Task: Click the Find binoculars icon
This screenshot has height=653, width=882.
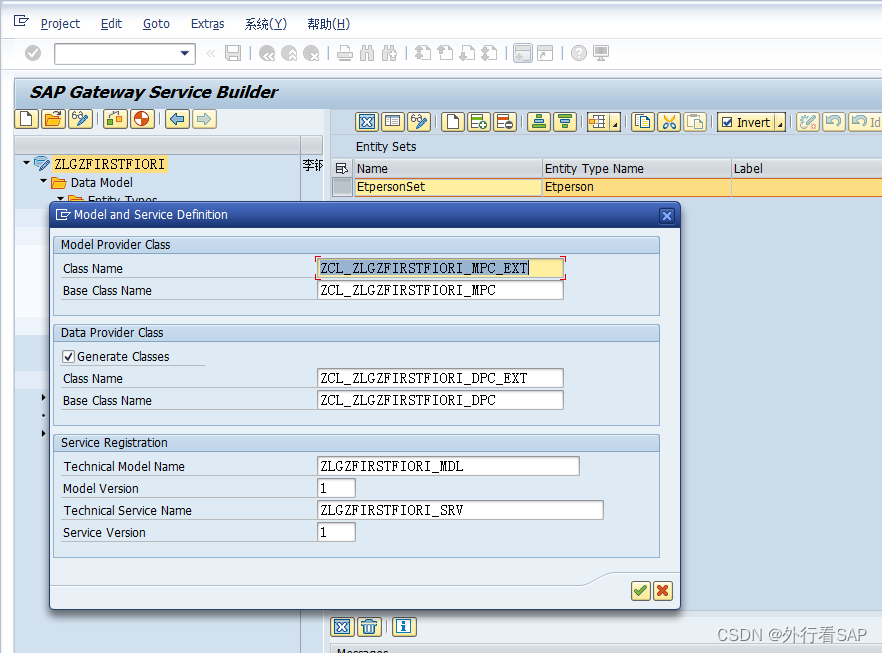Action: point(367,53)
